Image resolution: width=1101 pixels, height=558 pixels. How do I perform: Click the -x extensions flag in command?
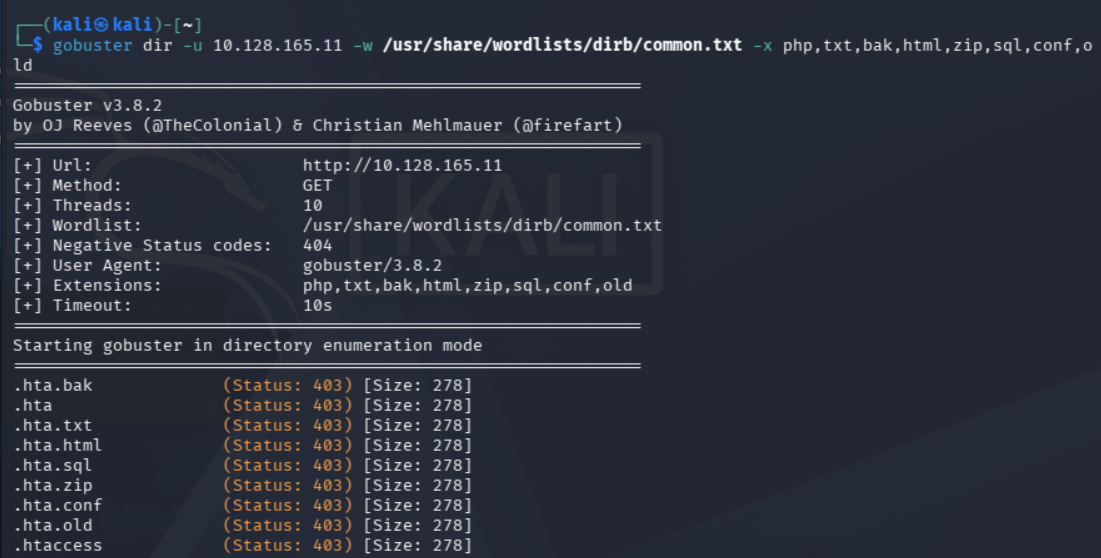(x=762, y=46)
